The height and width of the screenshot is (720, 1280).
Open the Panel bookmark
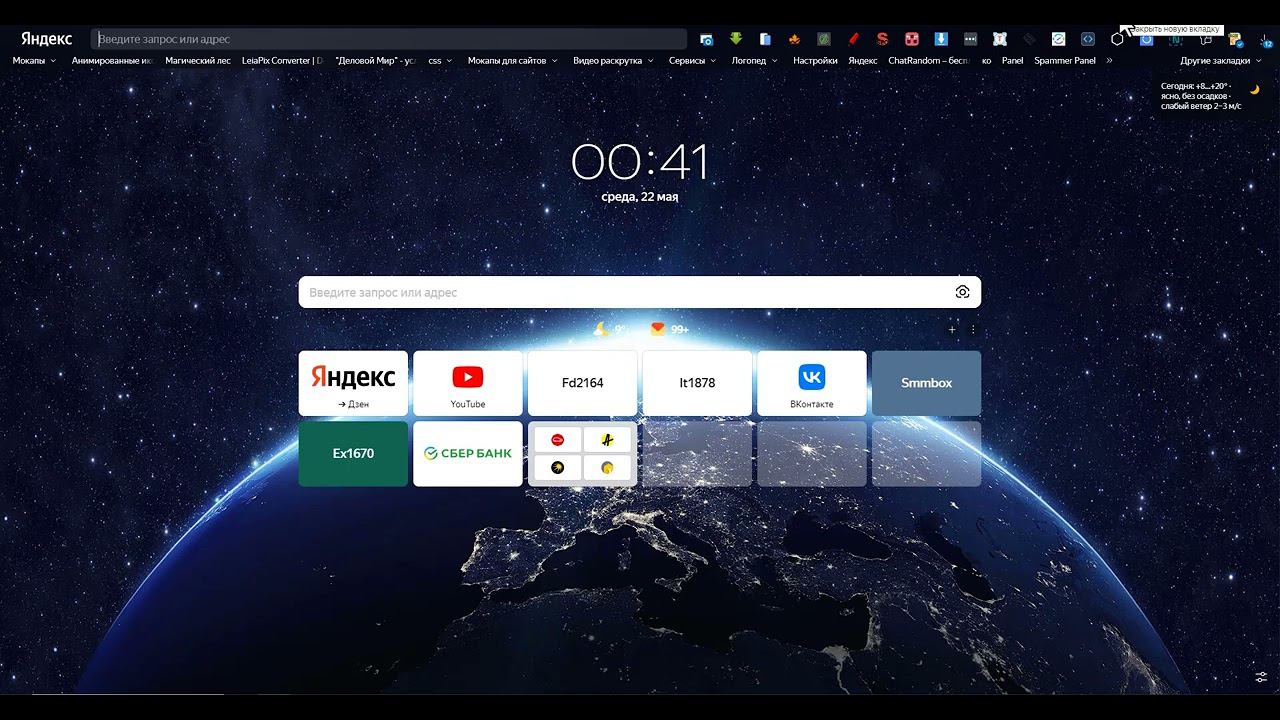pos(1012,60)
